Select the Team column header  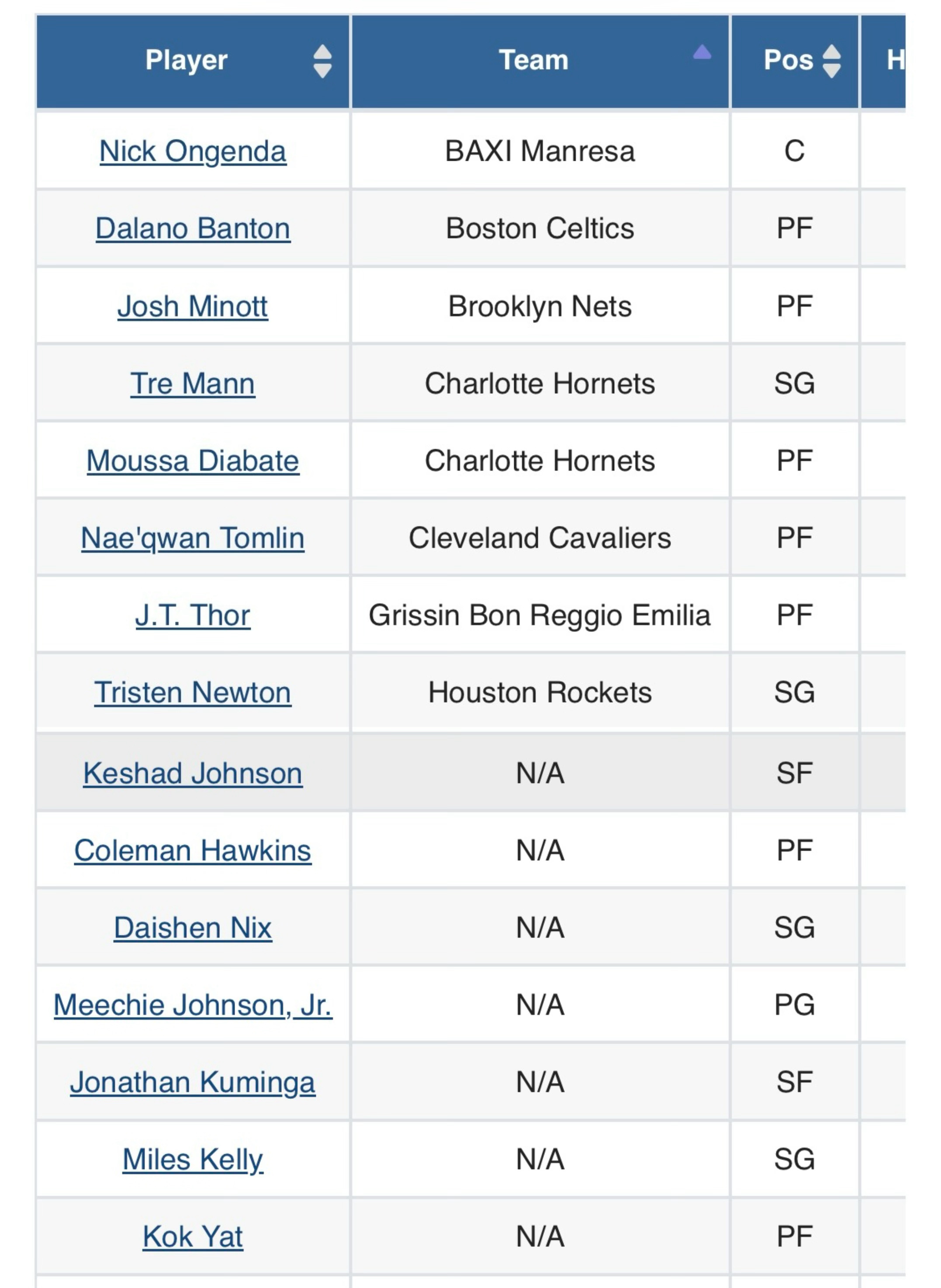(x=540, y=61)
